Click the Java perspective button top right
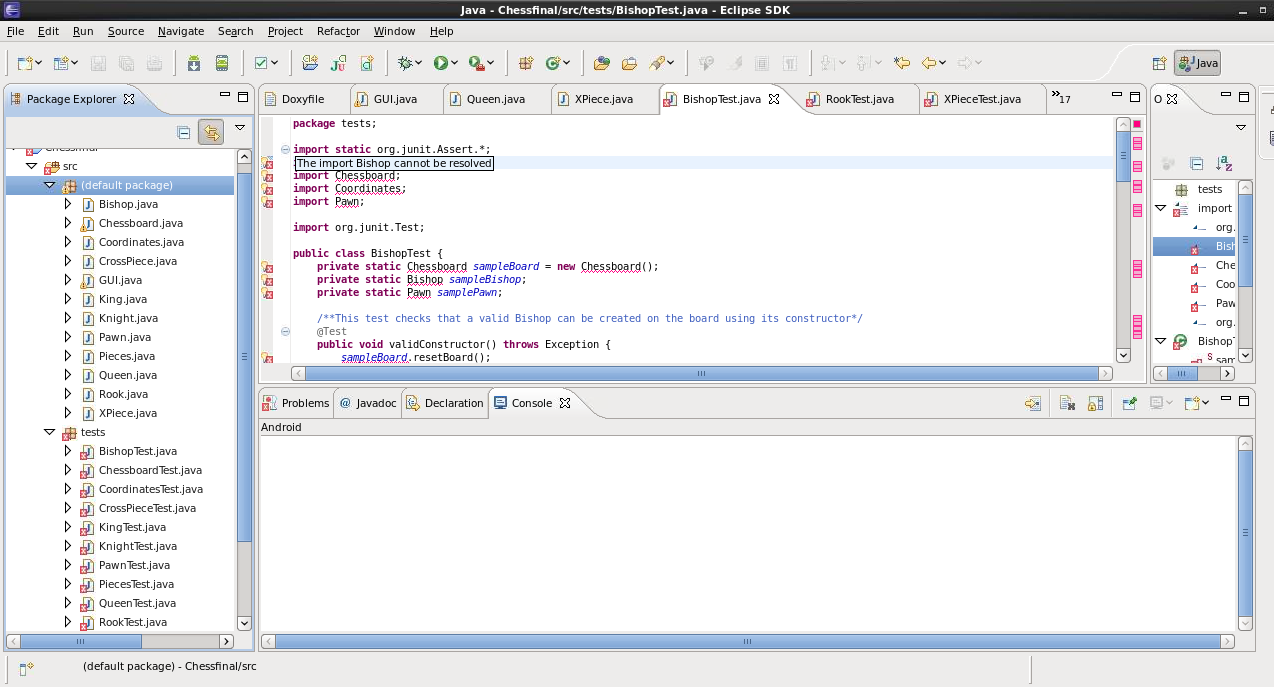This screenshot has width=1274, height=687. click(1196, 61)
